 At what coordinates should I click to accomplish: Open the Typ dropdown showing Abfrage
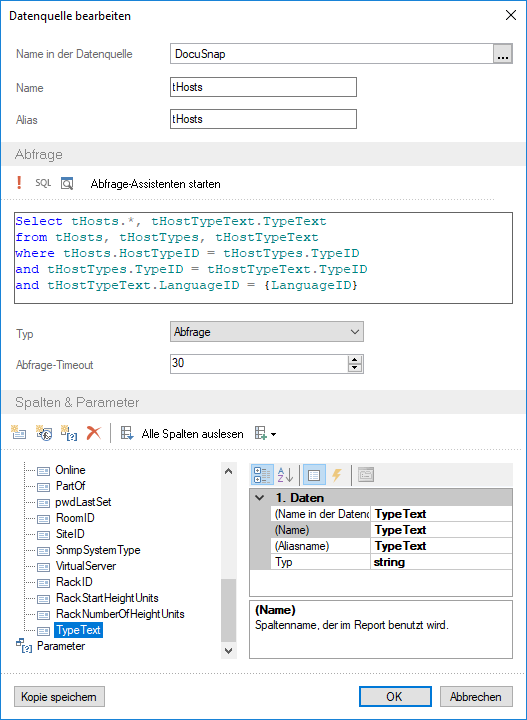(x=267, y=332)
